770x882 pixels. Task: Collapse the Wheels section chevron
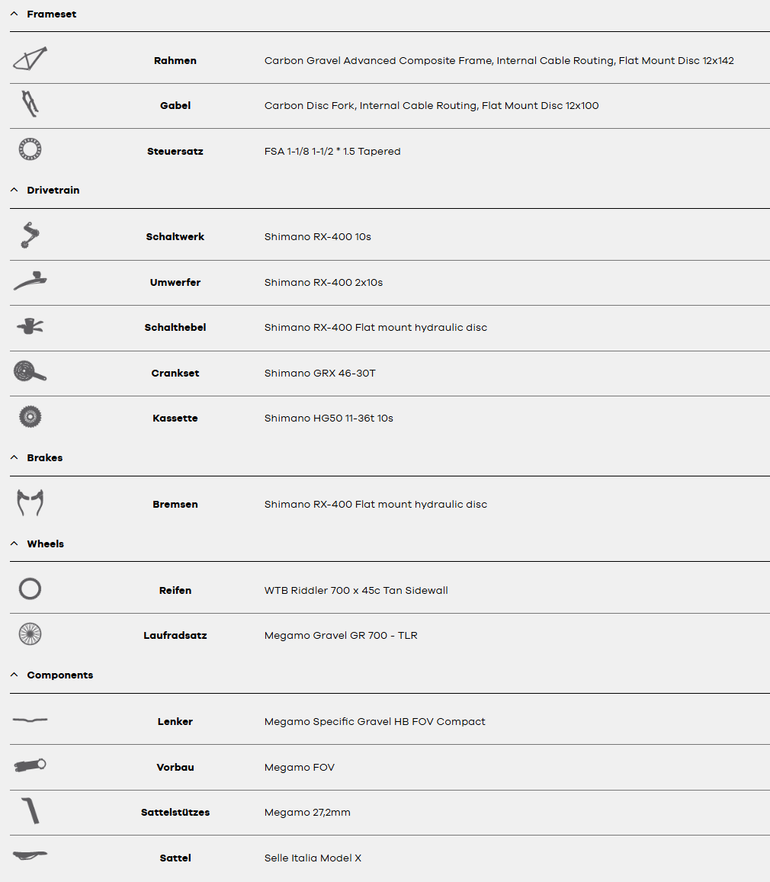[14, 544]
